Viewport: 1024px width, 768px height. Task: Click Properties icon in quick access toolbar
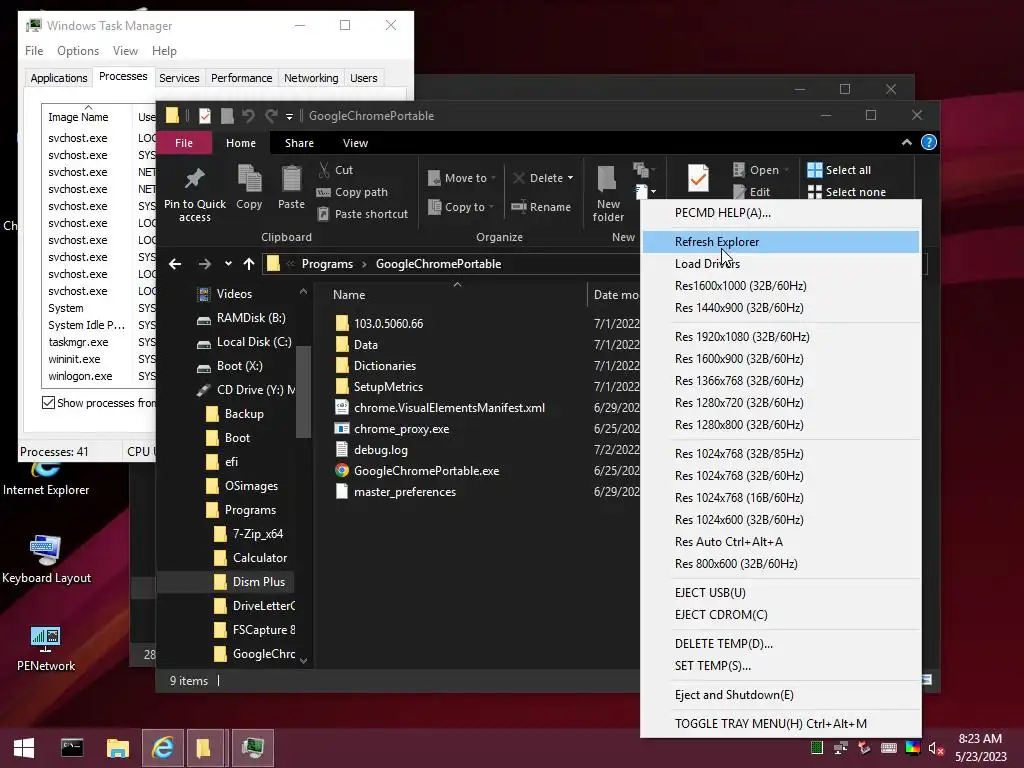(x=204, y=116)
